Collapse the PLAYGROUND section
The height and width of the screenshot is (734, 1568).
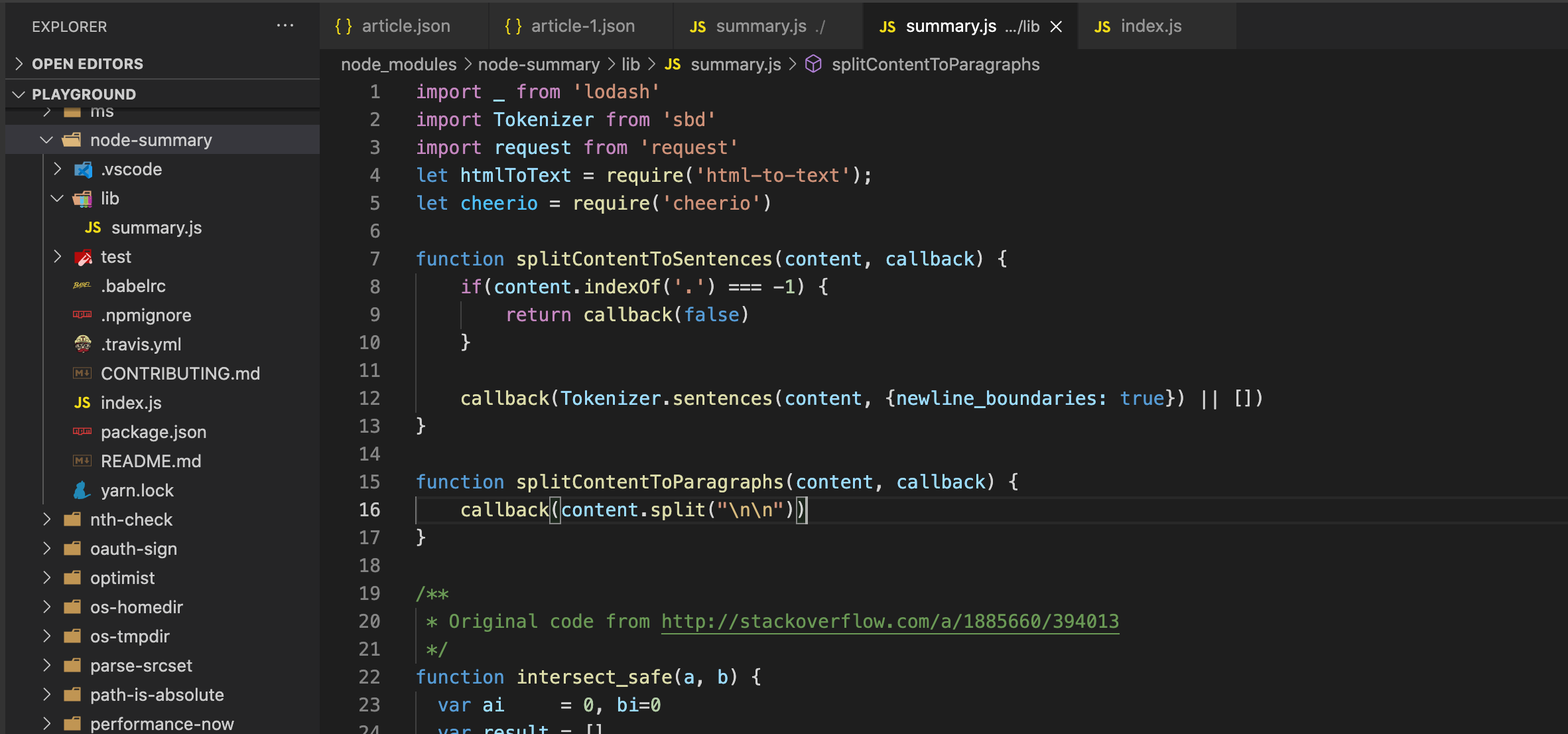pyautogui.click(x=19, y=94)
